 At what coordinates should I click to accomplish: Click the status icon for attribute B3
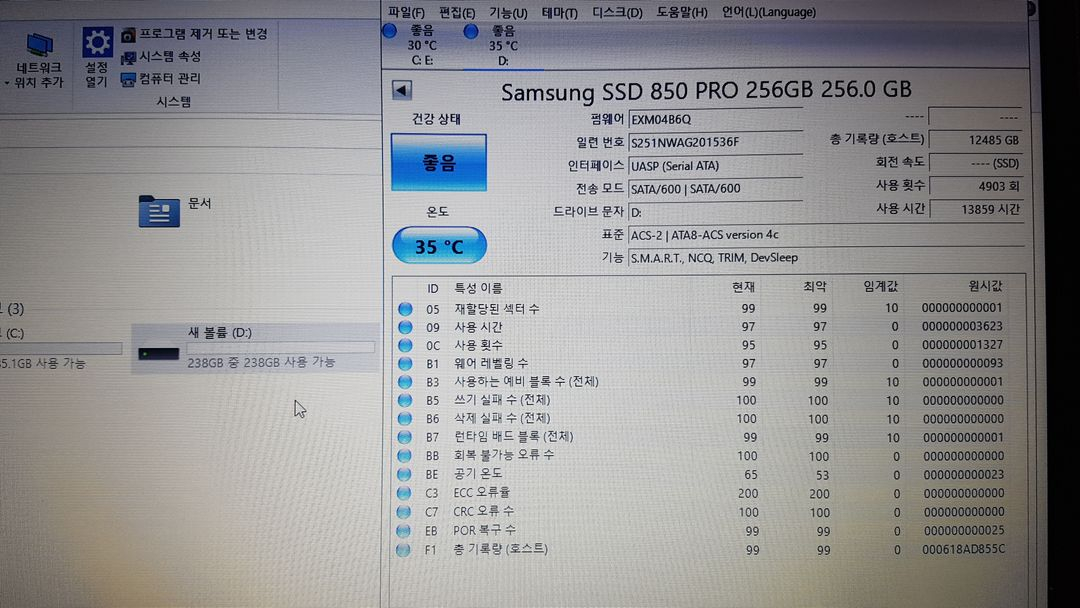[405, 382]
